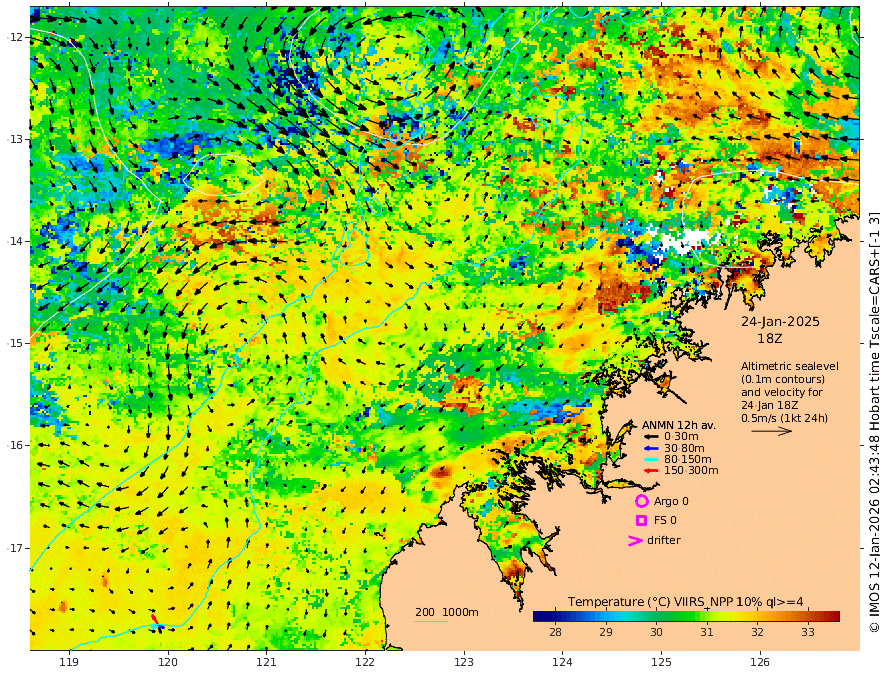The width and height of the screenshot is (880, 680).
Task: Click the longitude axis label 124
Action: tap(562, 663)
